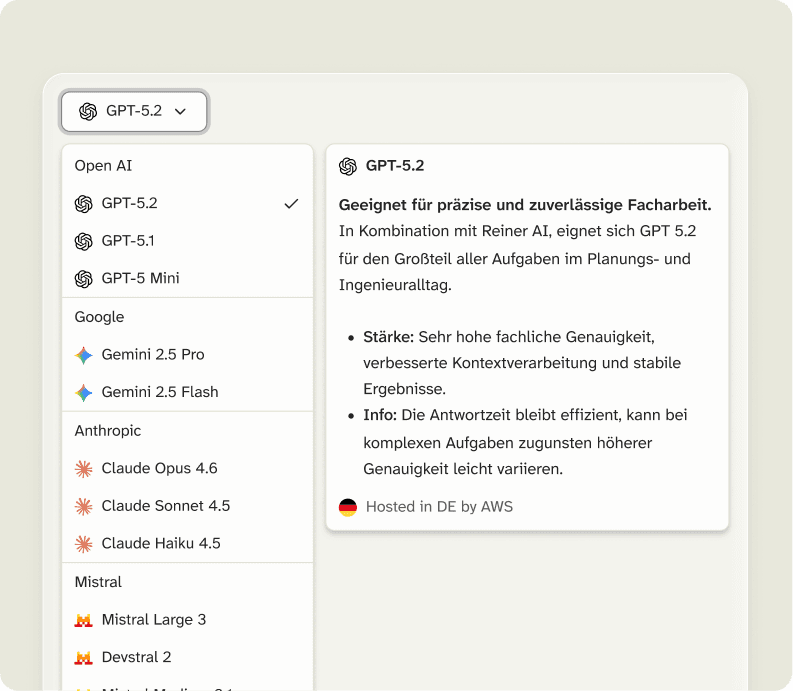Click the Anthropic burst icon beside Claude Haiku 4.5
Screen dimensions: 793x691
click(83, 544)
